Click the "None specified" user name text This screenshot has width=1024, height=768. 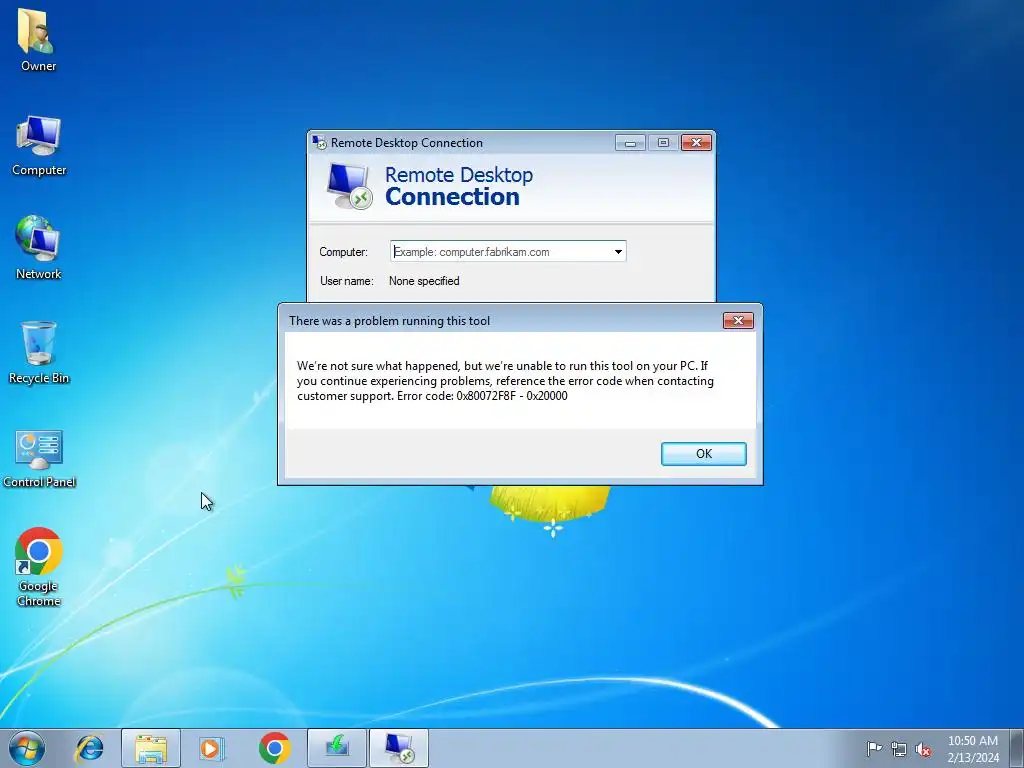click(424, 281)
